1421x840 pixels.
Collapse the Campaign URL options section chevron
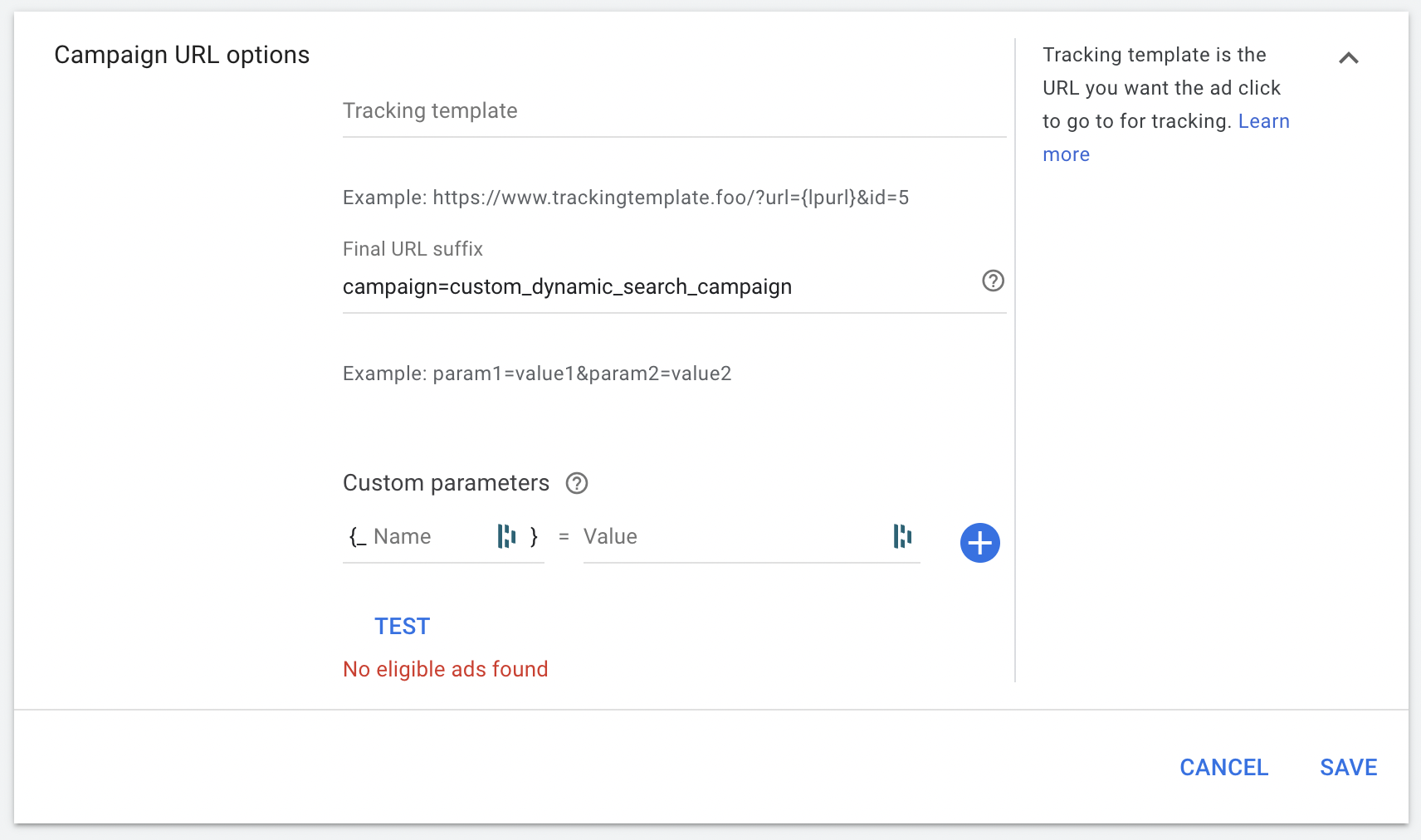pyautogui.click(x=1349, y=58)
